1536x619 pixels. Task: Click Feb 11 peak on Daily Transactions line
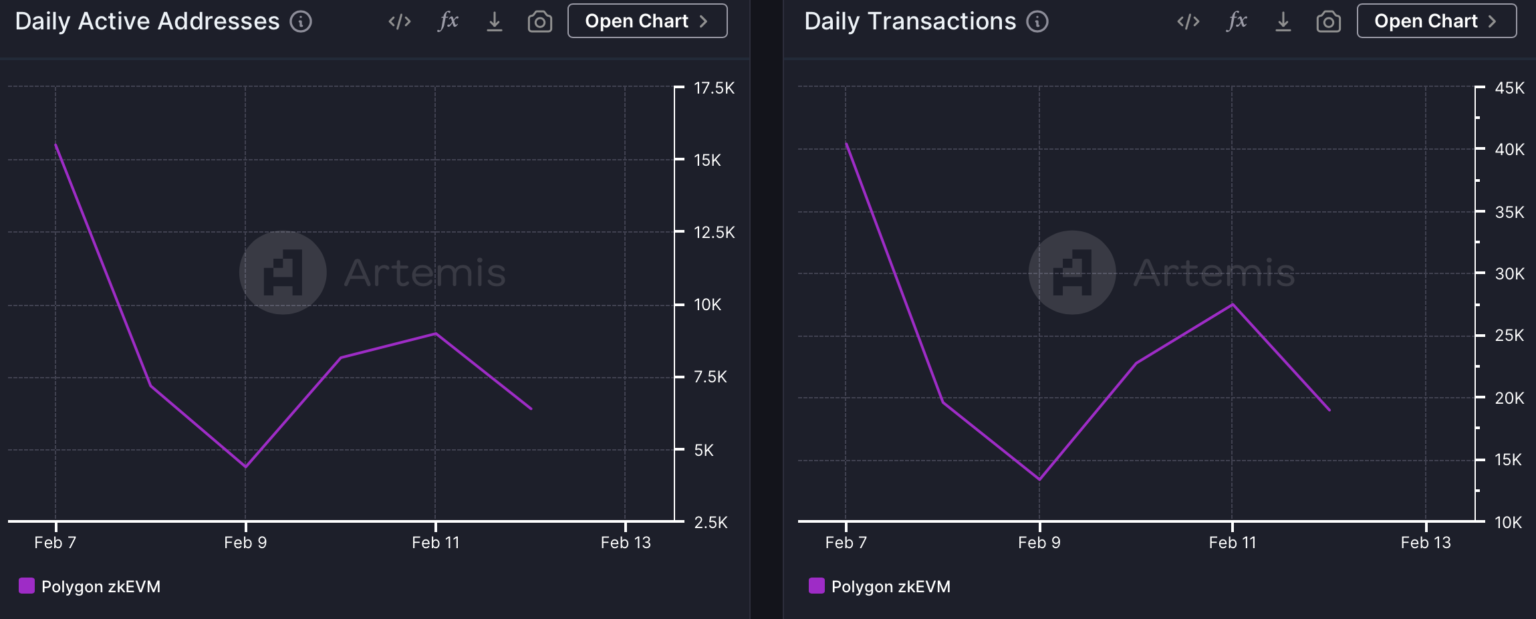[x=1232, y=304]
